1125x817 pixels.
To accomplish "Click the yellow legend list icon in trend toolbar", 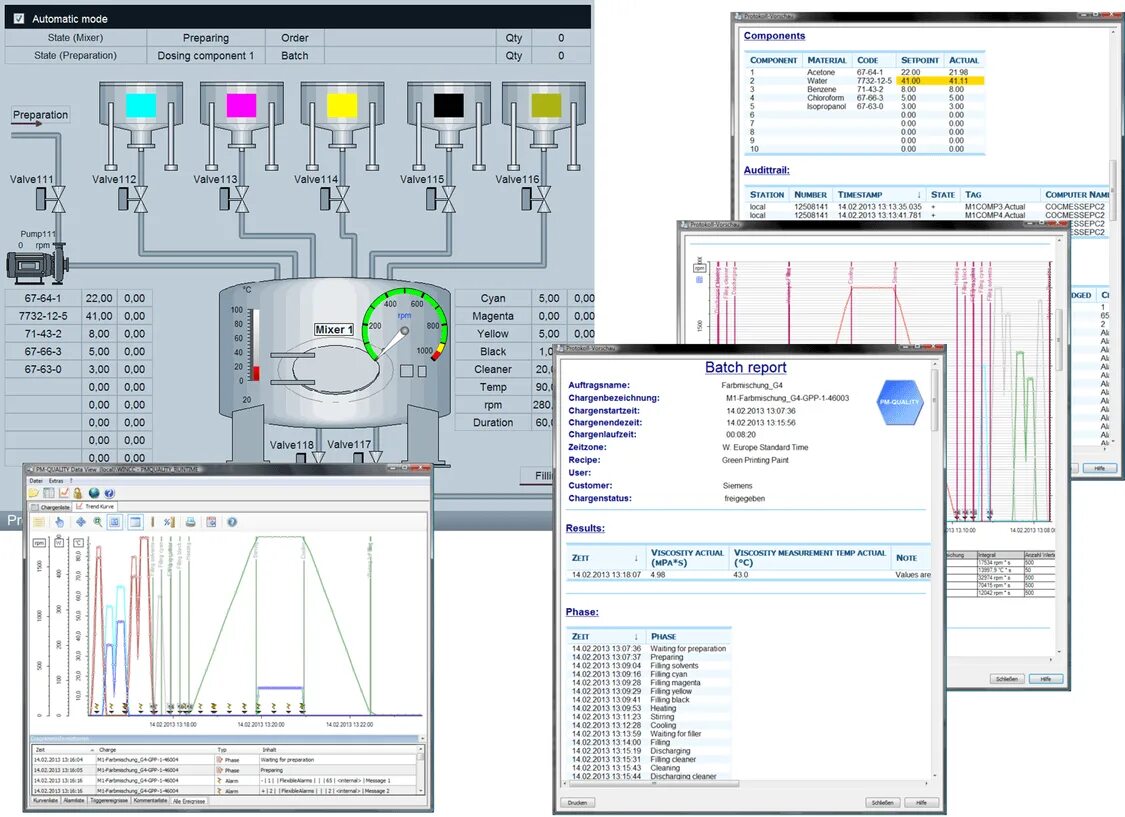I will coord(39,522).
